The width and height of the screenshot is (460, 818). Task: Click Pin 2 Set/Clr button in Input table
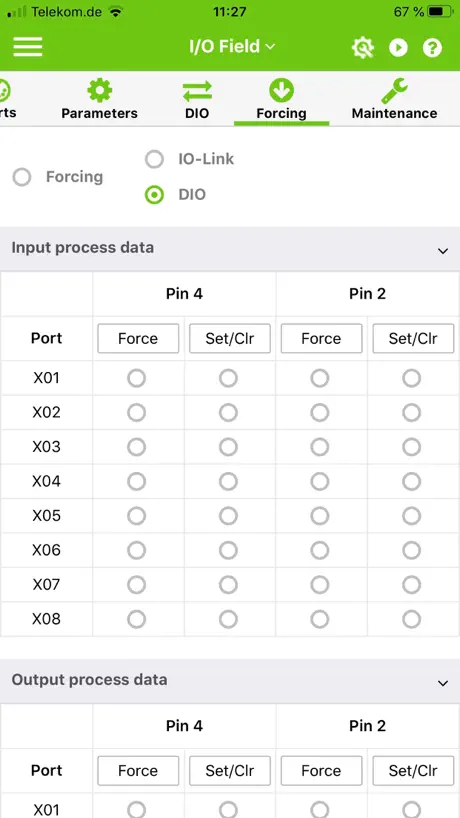[x=413, y=339]
